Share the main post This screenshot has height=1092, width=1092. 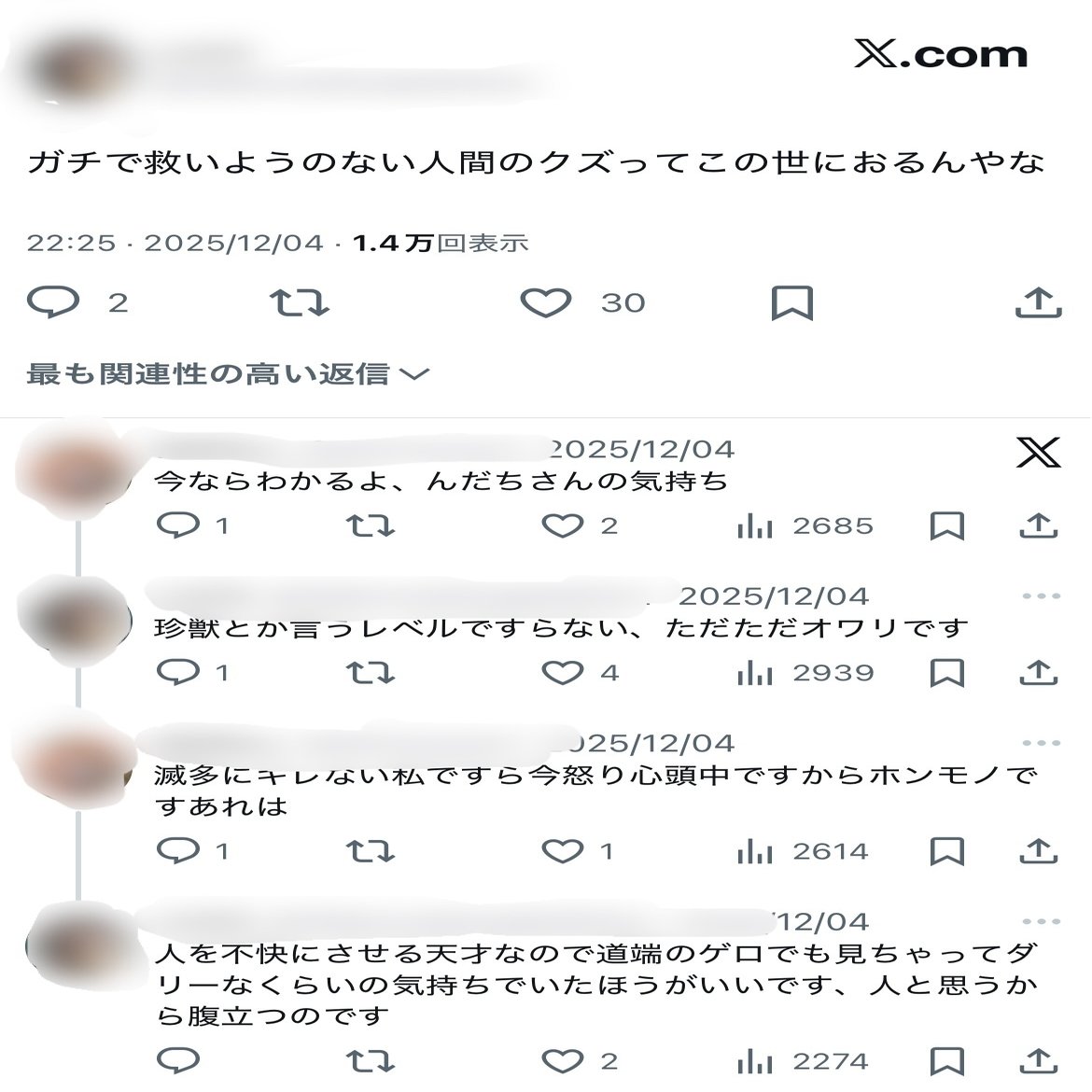coord(1039,302)
